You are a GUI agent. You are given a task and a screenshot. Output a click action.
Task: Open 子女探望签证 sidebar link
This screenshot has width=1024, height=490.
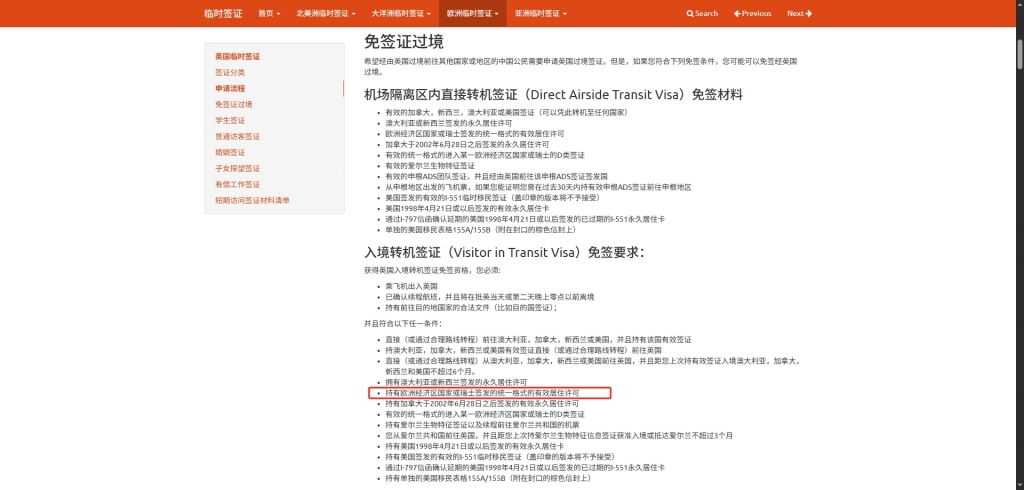(237, 169)
